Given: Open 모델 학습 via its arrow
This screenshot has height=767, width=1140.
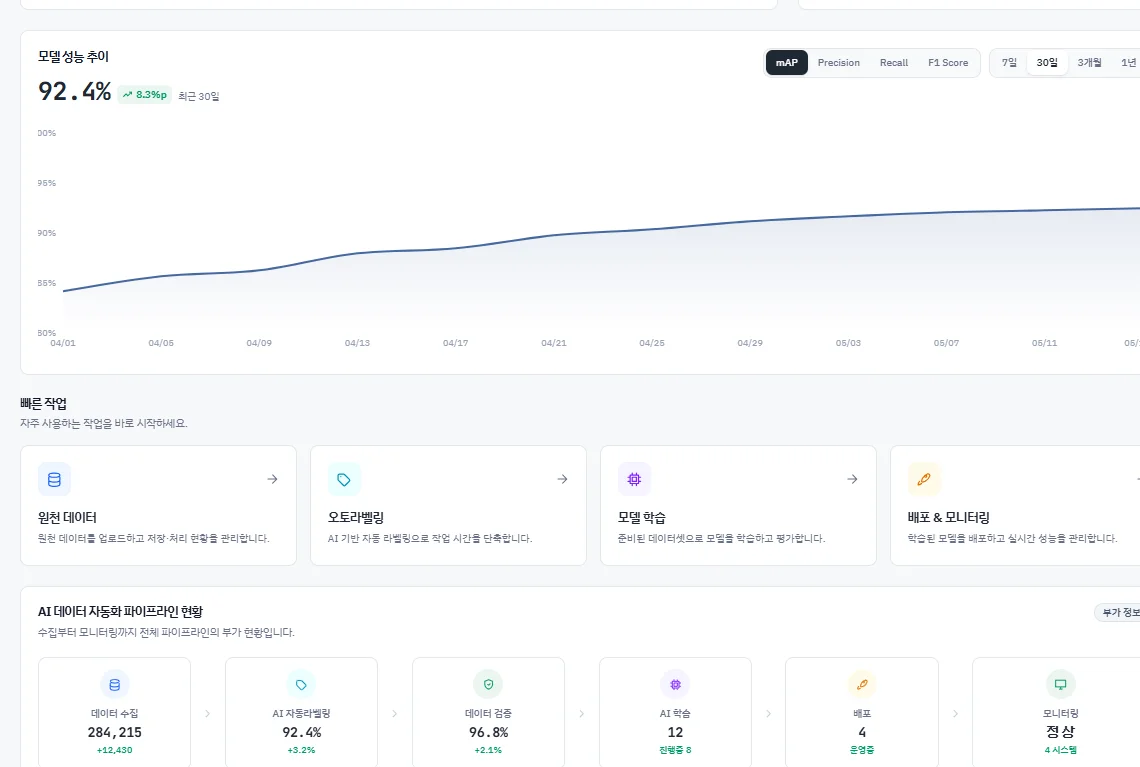Looking at the screenshot, I should (x=853, y=479).
